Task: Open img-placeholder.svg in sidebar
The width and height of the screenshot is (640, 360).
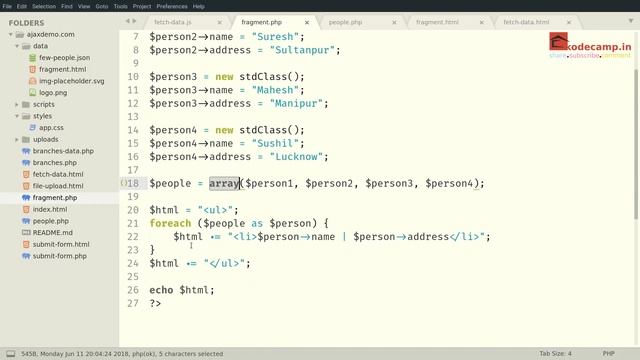Action: tap(71, 81)
